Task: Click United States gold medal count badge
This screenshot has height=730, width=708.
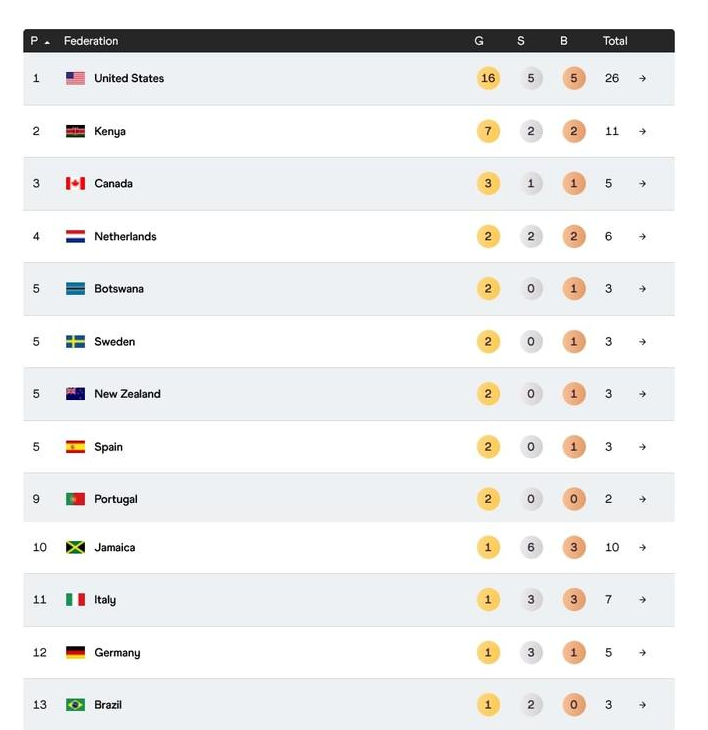Action: pyautogui.click(x=488, y=78)
